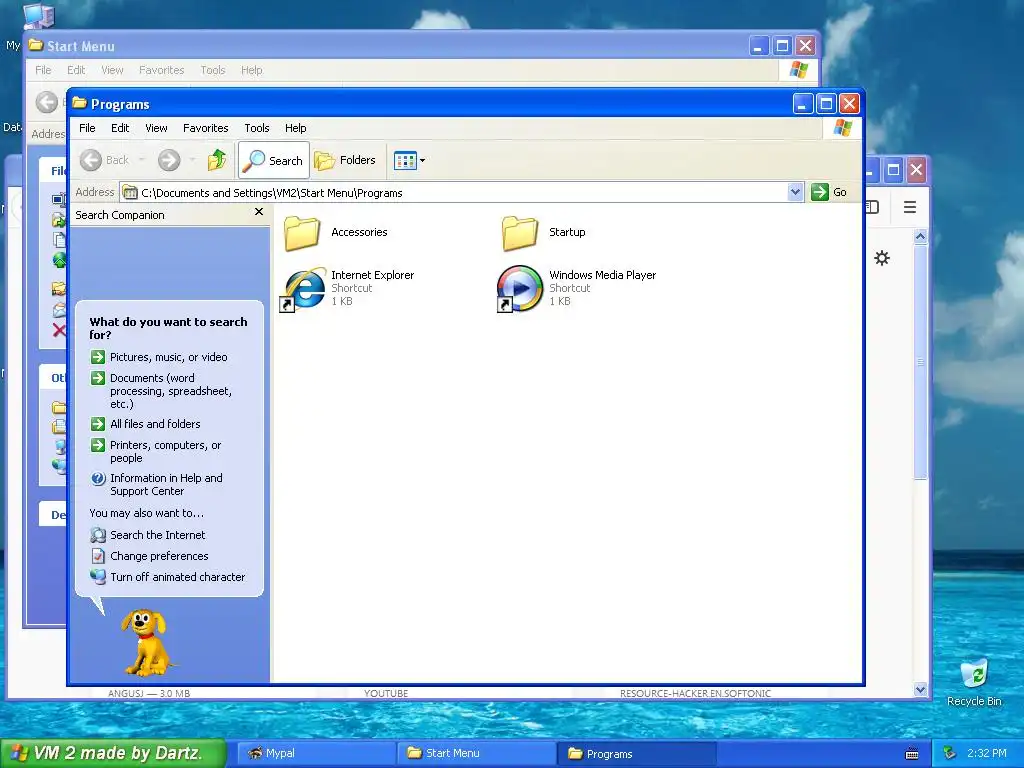Click the gear settings icon in Mypal
Screen dimensions: 1024x768
[882, 258]
